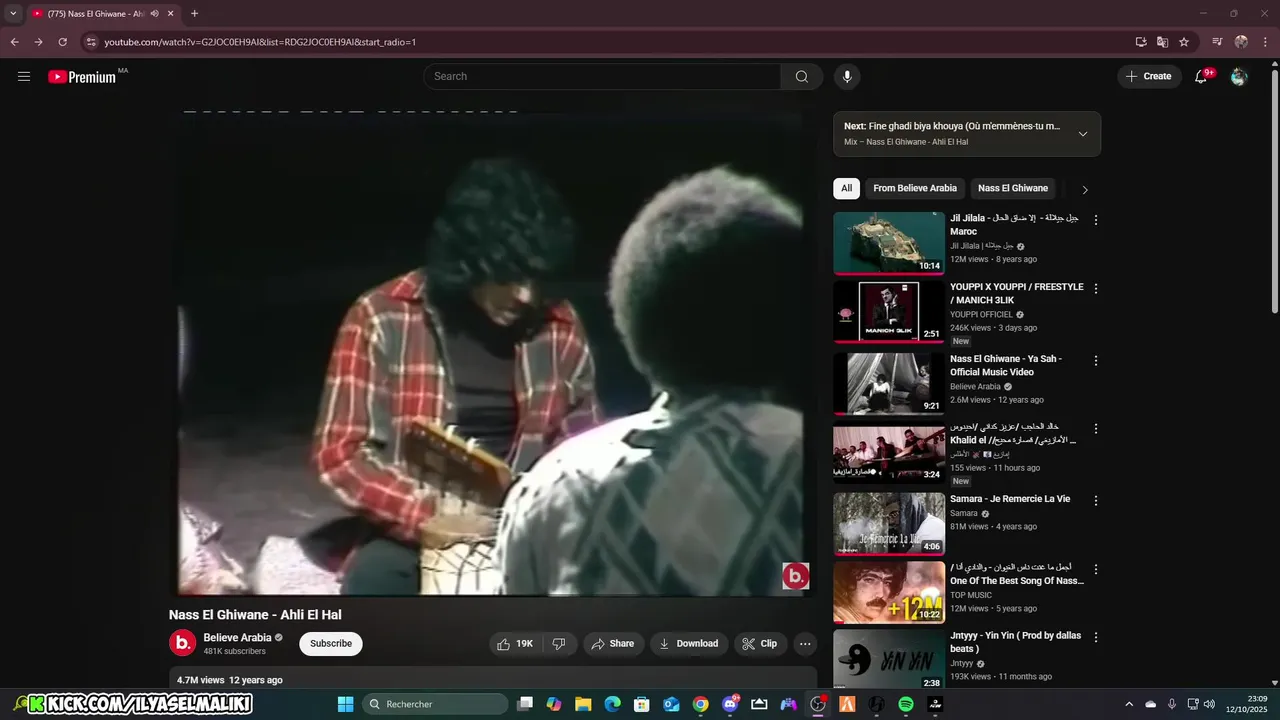The height and width of the screenshot is (720, 1280).
Task: Go back in browser history
Action: coord(14,42)
